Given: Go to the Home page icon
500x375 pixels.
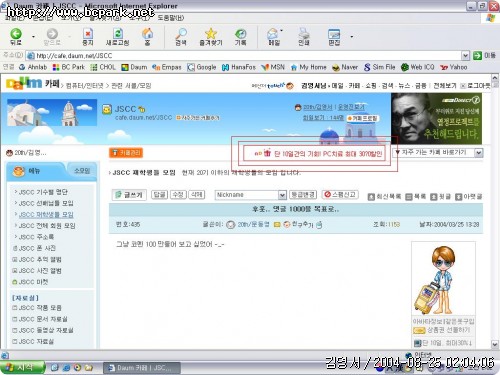Looking at the screenshot, I should click(147, 37).
